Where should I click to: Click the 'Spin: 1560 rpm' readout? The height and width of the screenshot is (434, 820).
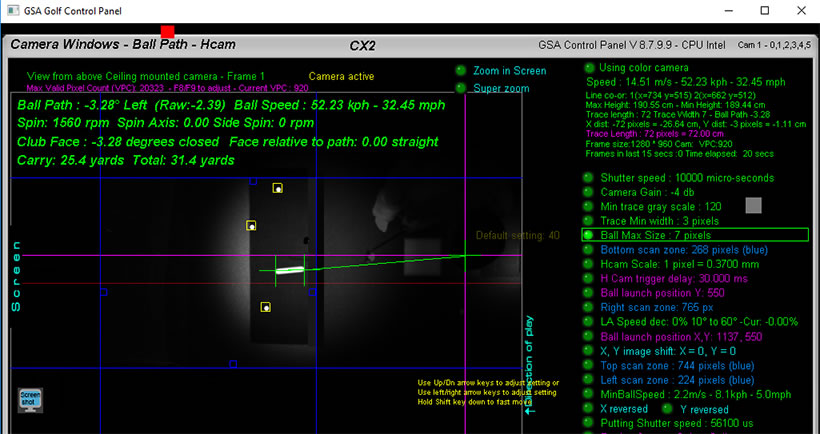tap(63, 123)
